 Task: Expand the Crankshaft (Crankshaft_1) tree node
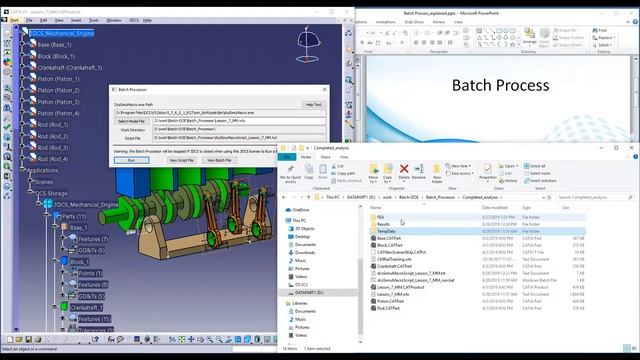pos(23,67)
